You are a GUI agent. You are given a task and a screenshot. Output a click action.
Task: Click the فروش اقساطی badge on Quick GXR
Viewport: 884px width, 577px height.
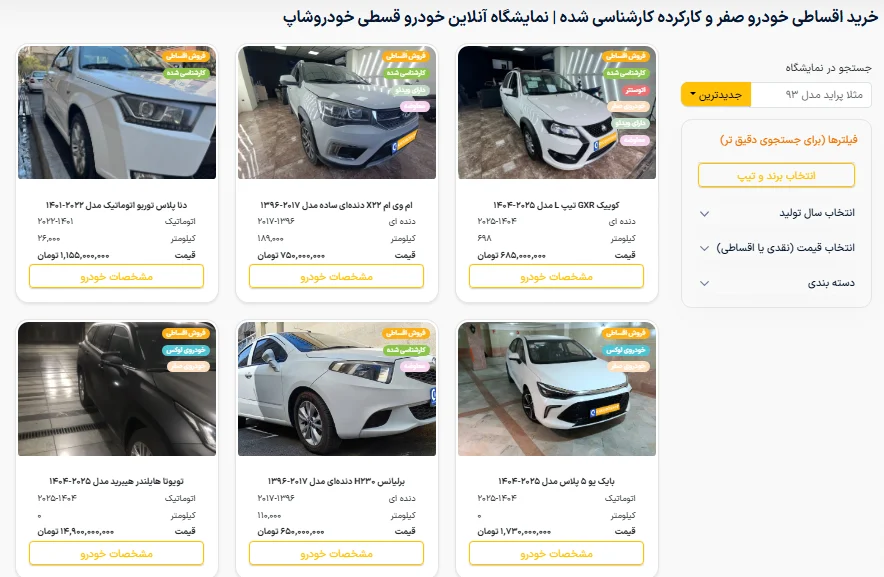tap(626, 56)
